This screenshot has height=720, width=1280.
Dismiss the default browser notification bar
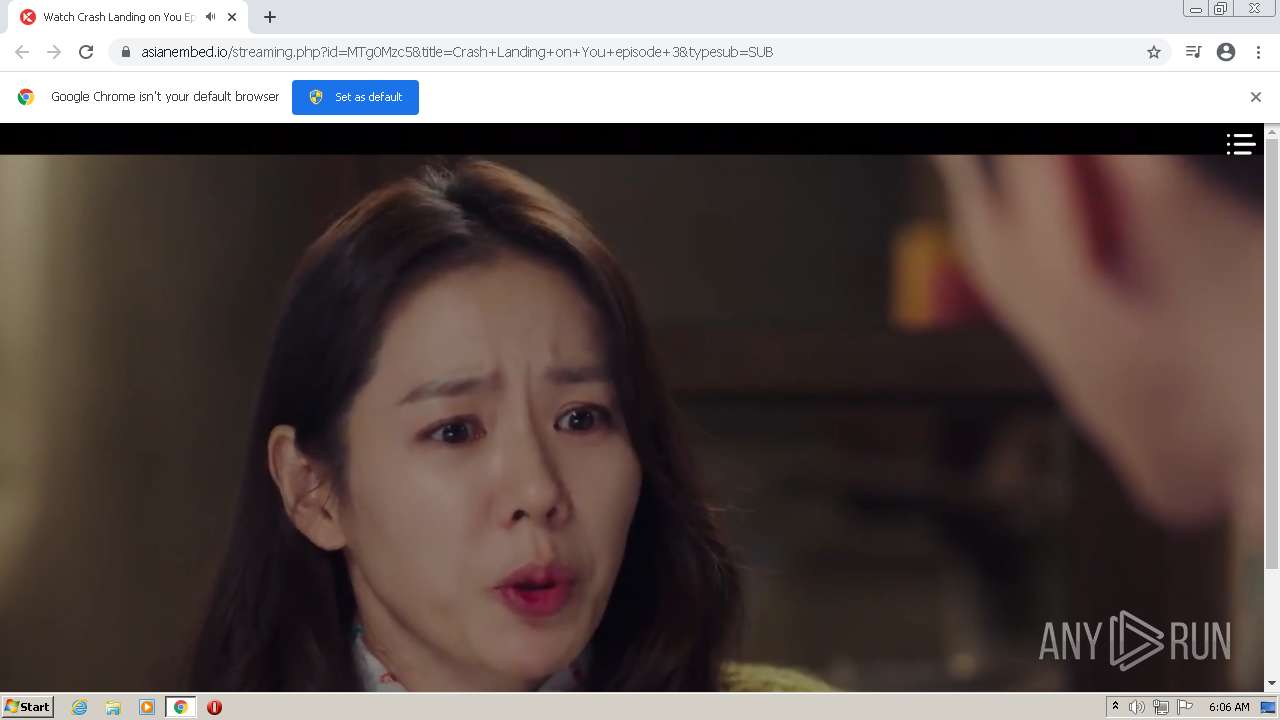[1256, 97]
